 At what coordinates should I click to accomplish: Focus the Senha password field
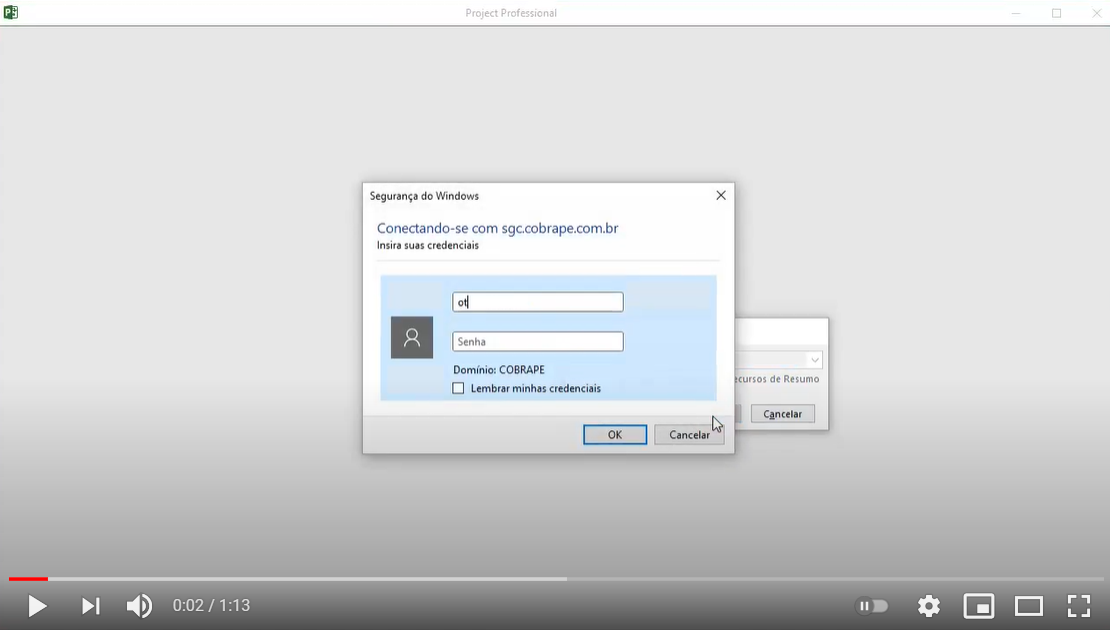point(538,342)
